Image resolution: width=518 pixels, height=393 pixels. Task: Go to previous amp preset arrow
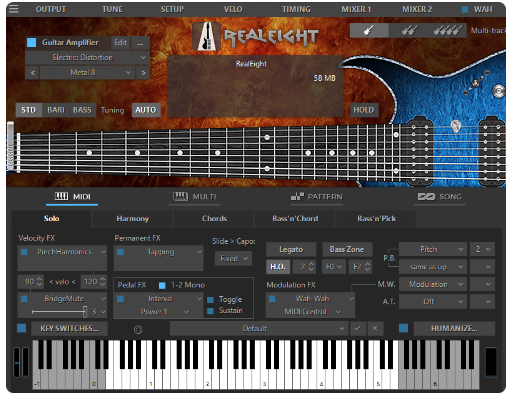pyautogui.click(x=33, y=72)
